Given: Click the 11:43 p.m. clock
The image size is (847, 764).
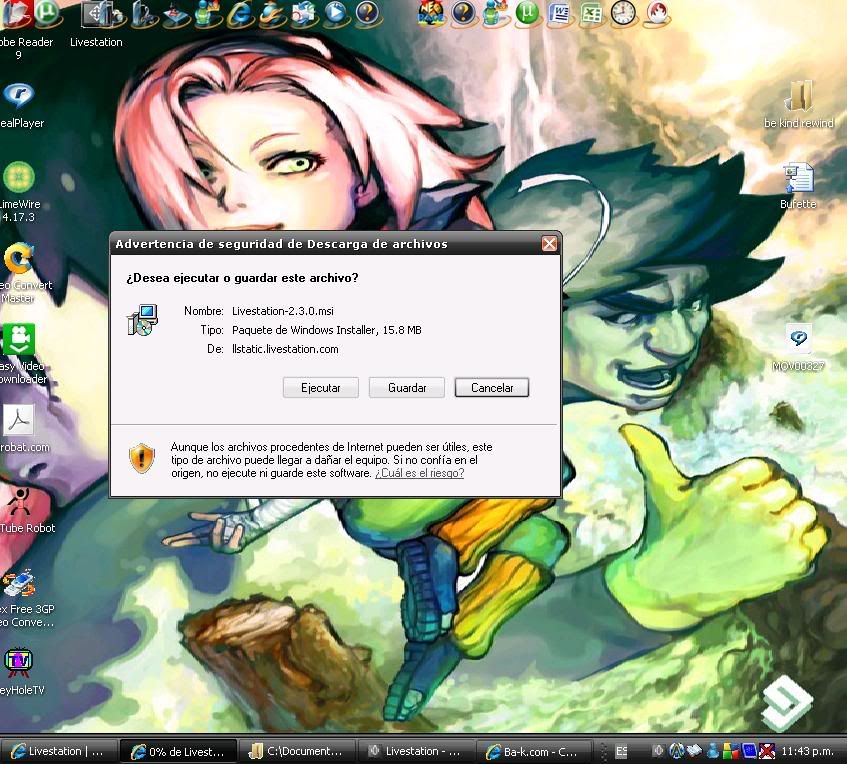Looking at the screenshot, I should [x=807, y=751].
